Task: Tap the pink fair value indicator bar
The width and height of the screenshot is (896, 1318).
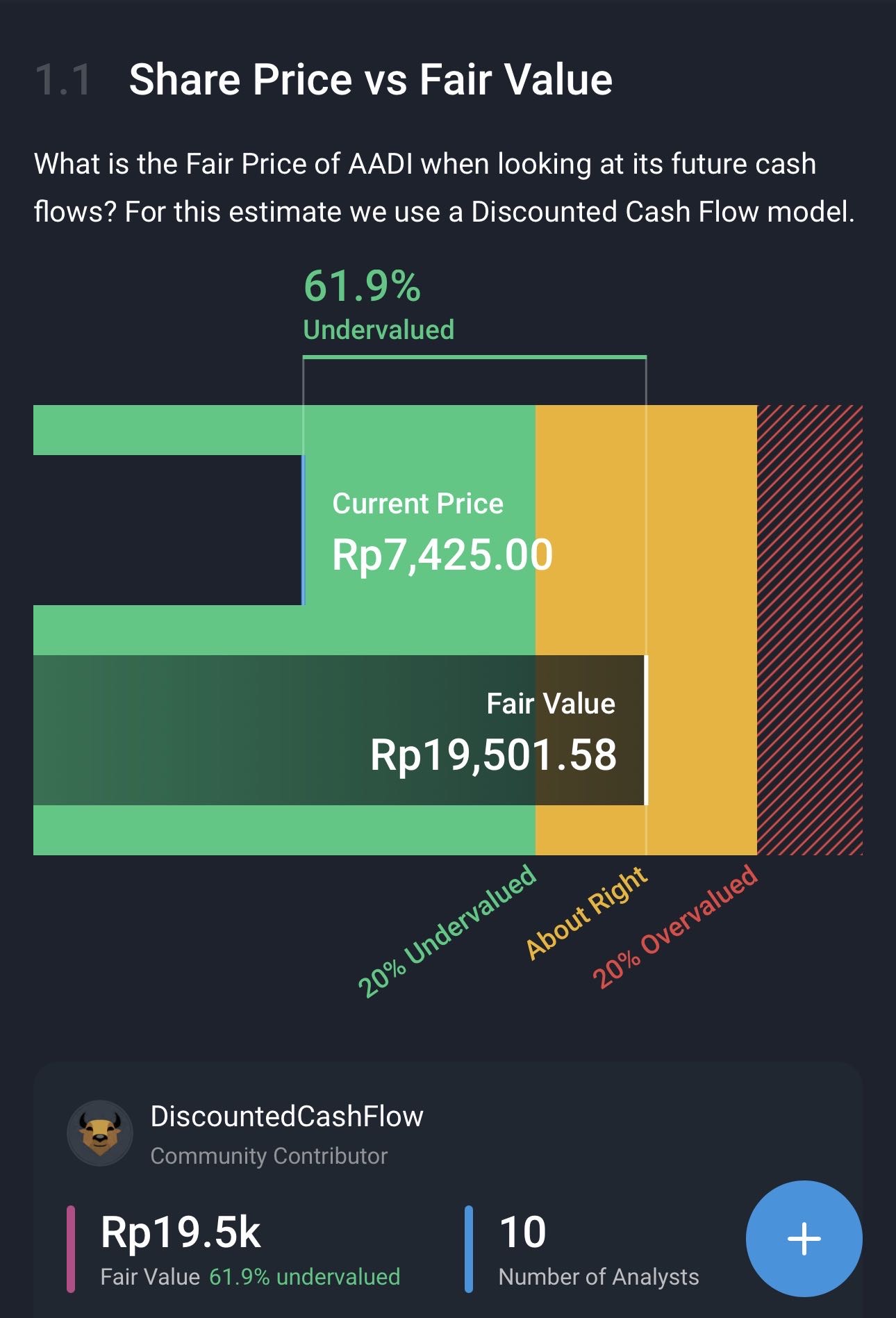Action: coord(71,1249)
